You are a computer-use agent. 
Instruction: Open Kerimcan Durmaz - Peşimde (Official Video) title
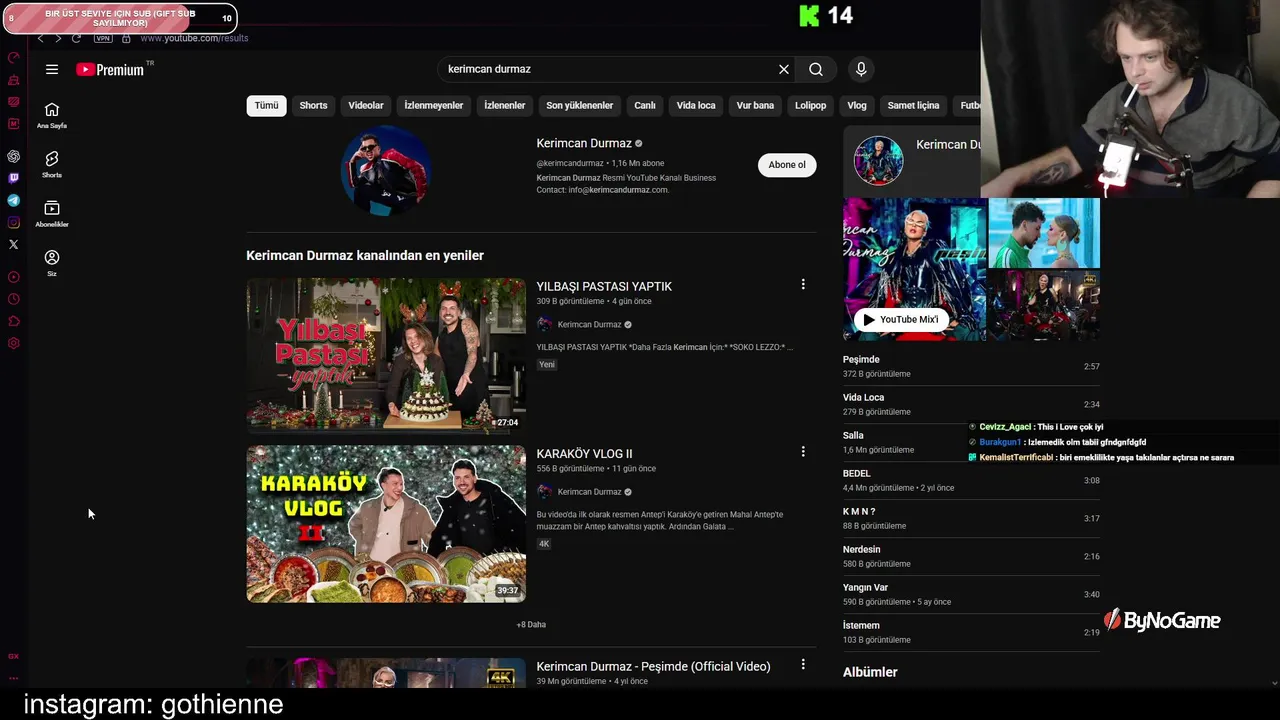[x=653, y=666]
